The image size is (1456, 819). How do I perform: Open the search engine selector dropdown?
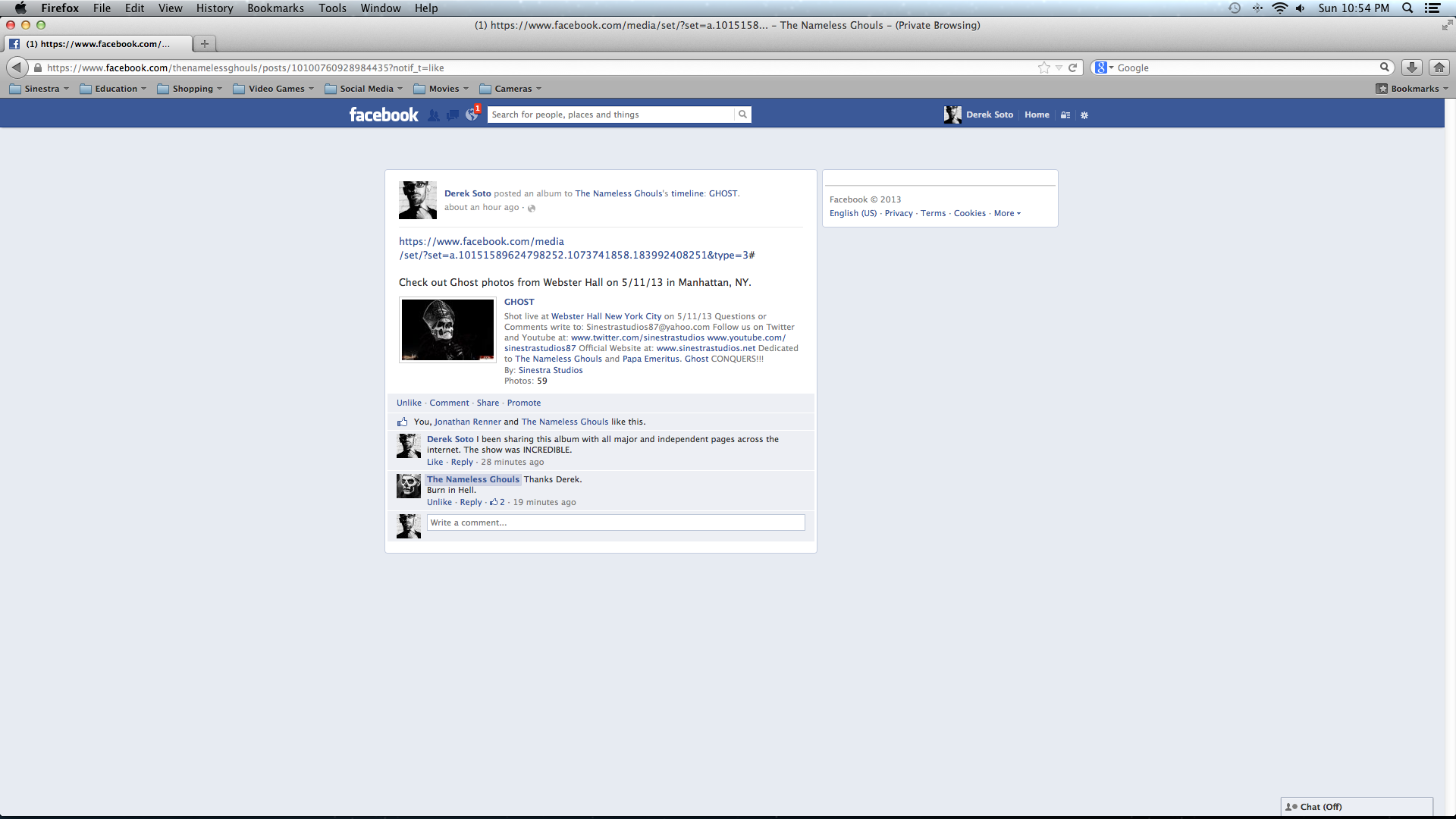coord(1105,67)
